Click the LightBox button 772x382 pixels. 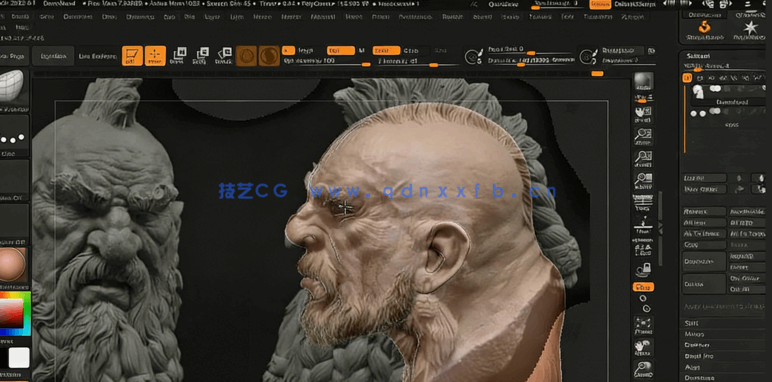53,56
